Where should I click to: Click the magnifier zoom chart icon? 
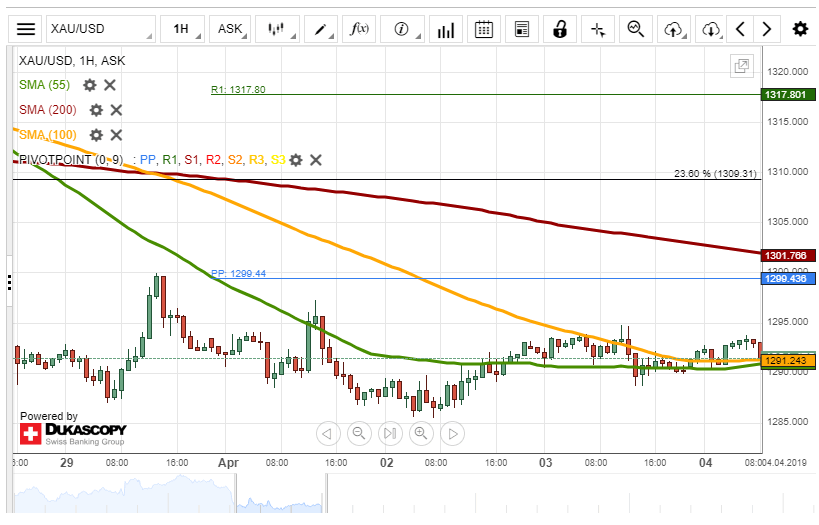click(x=636, y=29)
